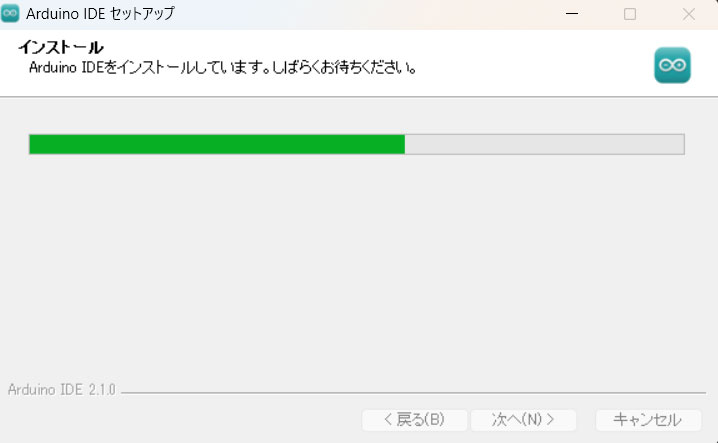Click the しばらくお待ちください status message
This screenshot has width=718, height=443.
344,68
